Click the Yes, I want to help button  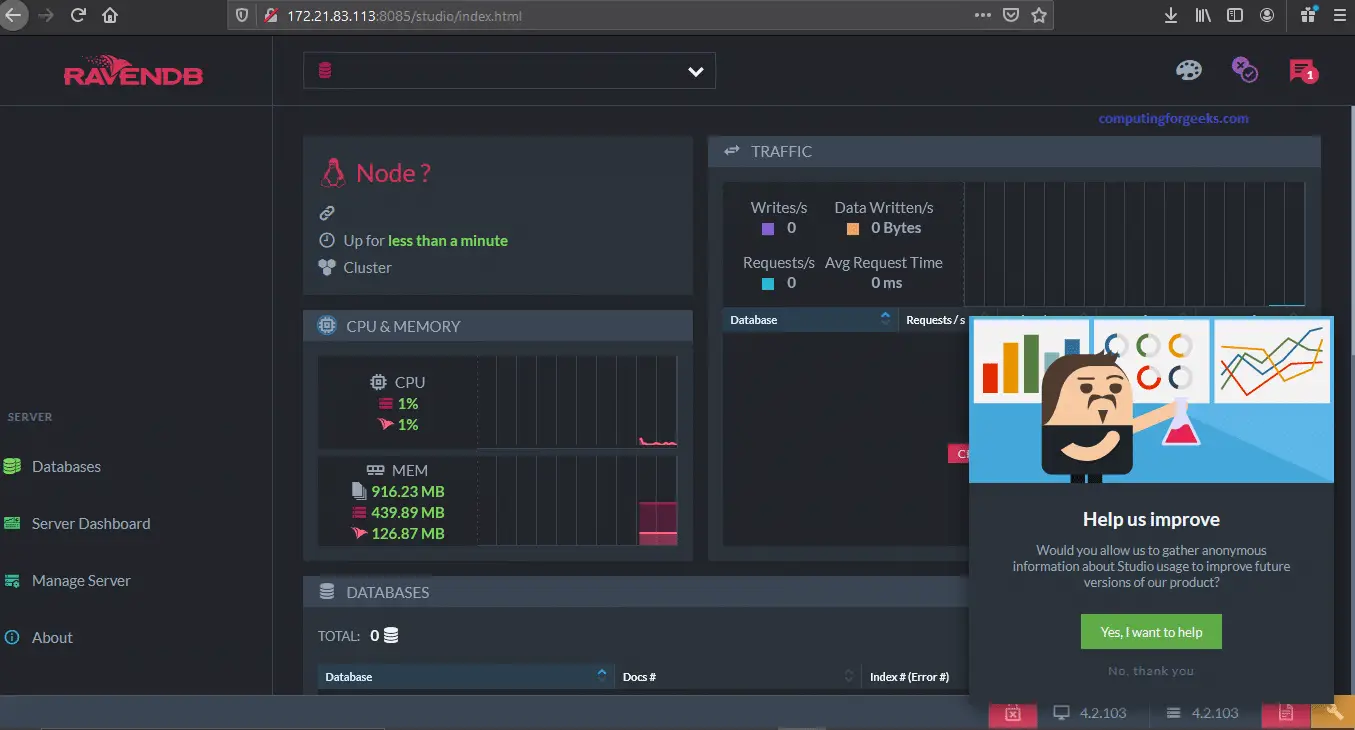(1150, 631)
